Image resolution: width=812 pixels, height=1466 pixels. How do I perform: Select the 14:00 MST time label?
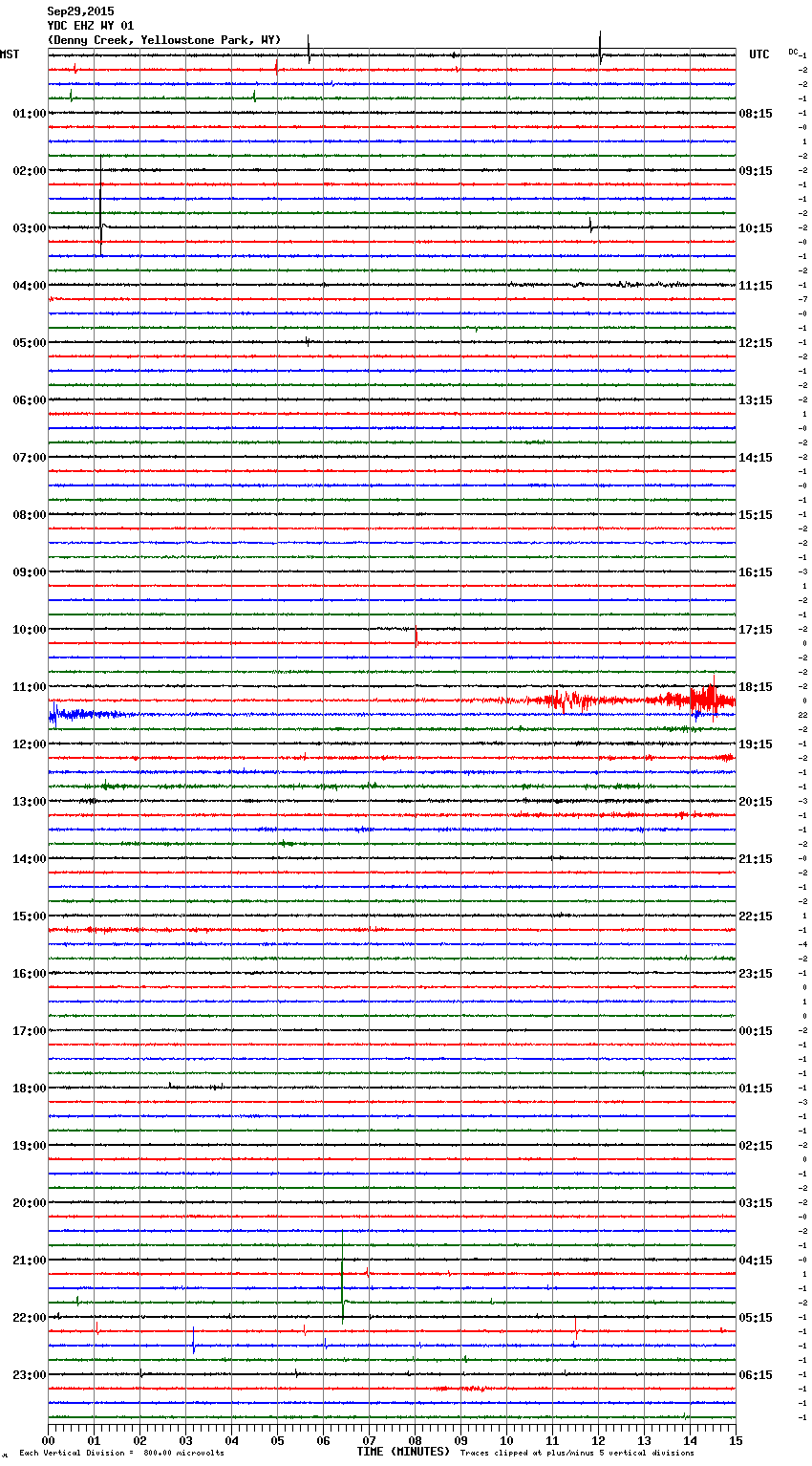pos(30,859)
